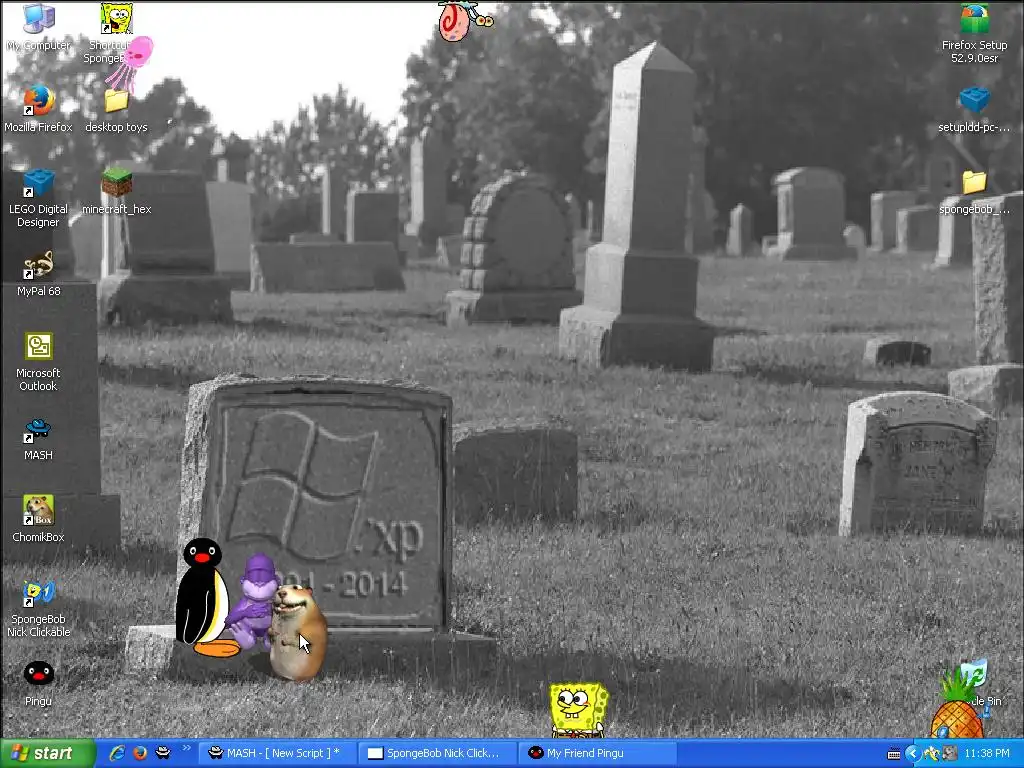Select the LEGO Digital Designer shortcut
The image size is (1024, 768).
pyautogui.click(x=39, y=197)
